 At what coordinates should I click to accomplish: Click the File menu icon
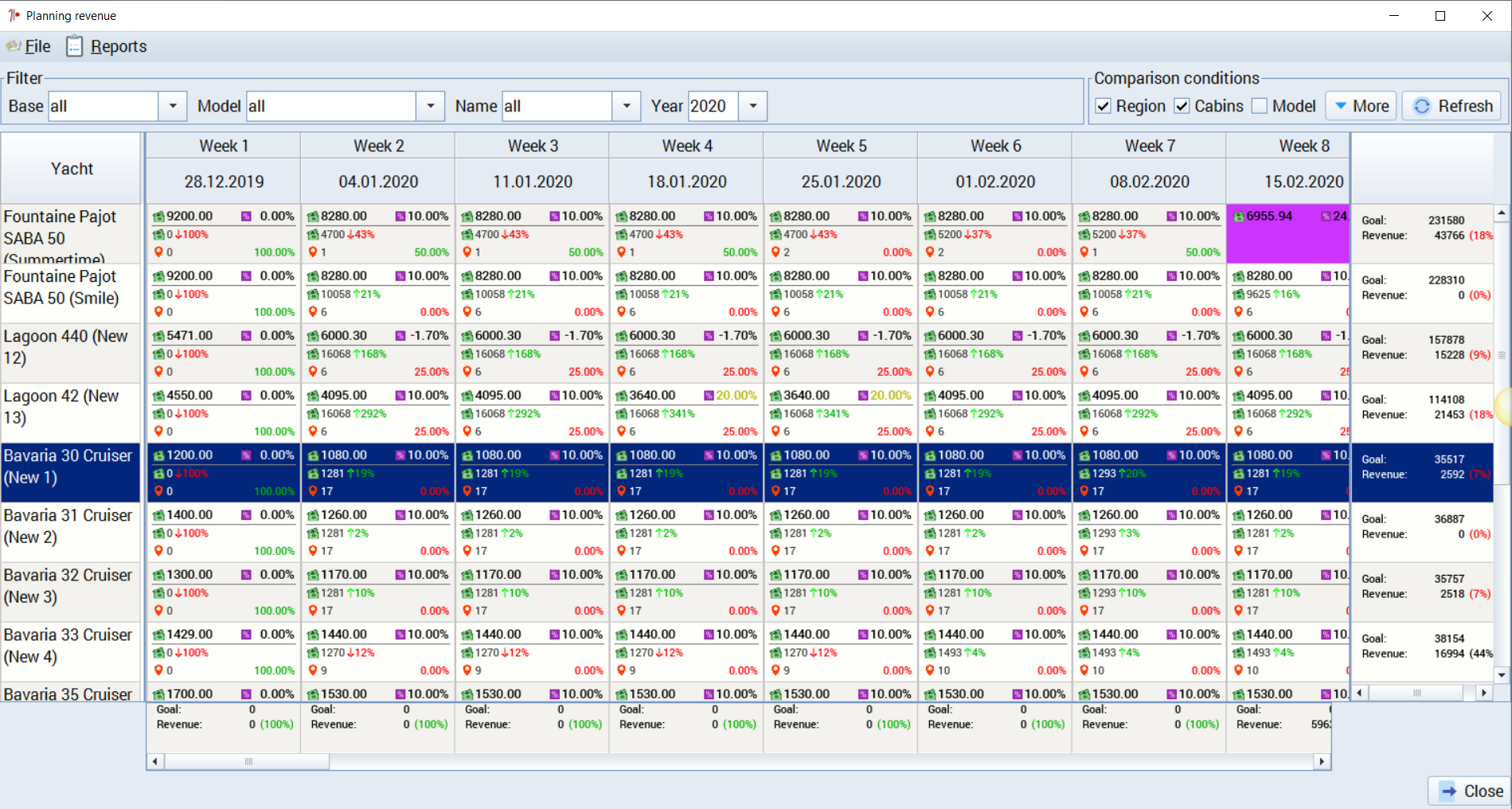[x=13, y=46]
